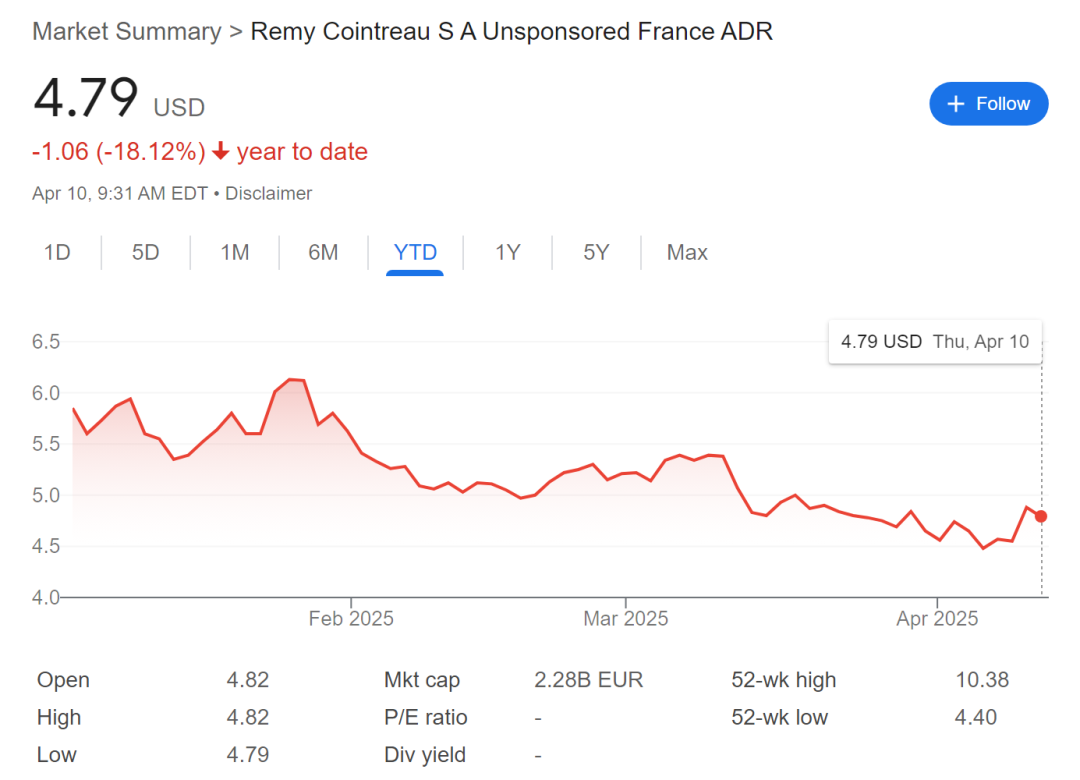This screenshot has width=1080, height=780.
Task: Click the Mkt cap value 2.28B EUR
Action: click(x=589, y=680)
